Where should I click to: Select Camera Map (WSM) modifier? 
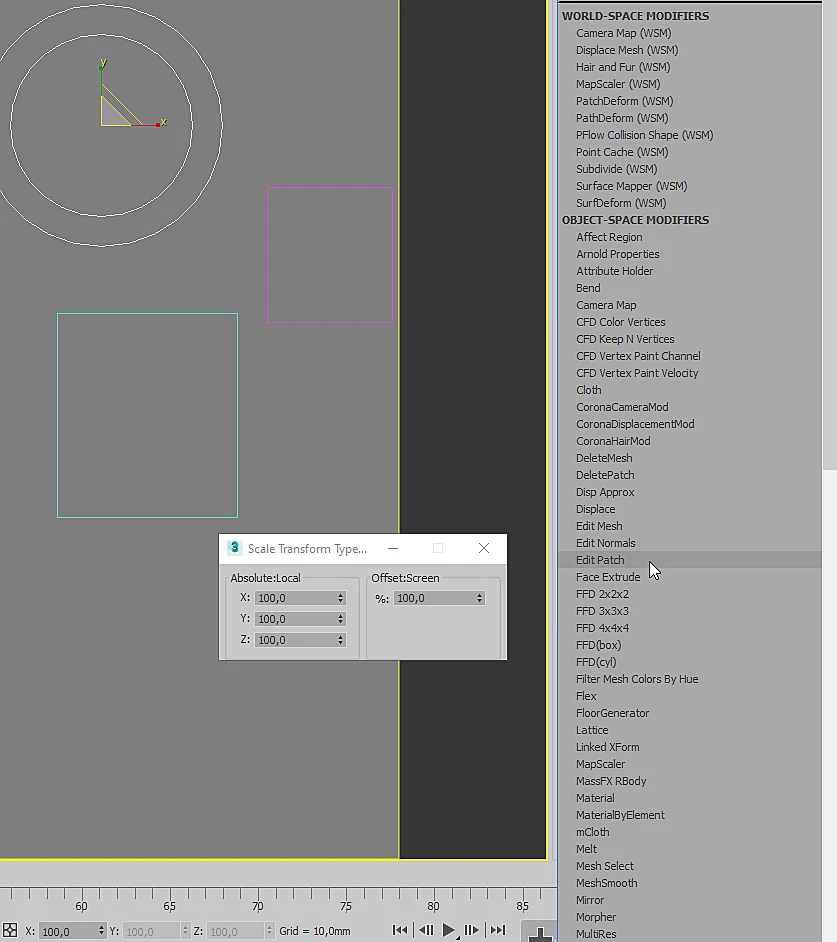623,33
